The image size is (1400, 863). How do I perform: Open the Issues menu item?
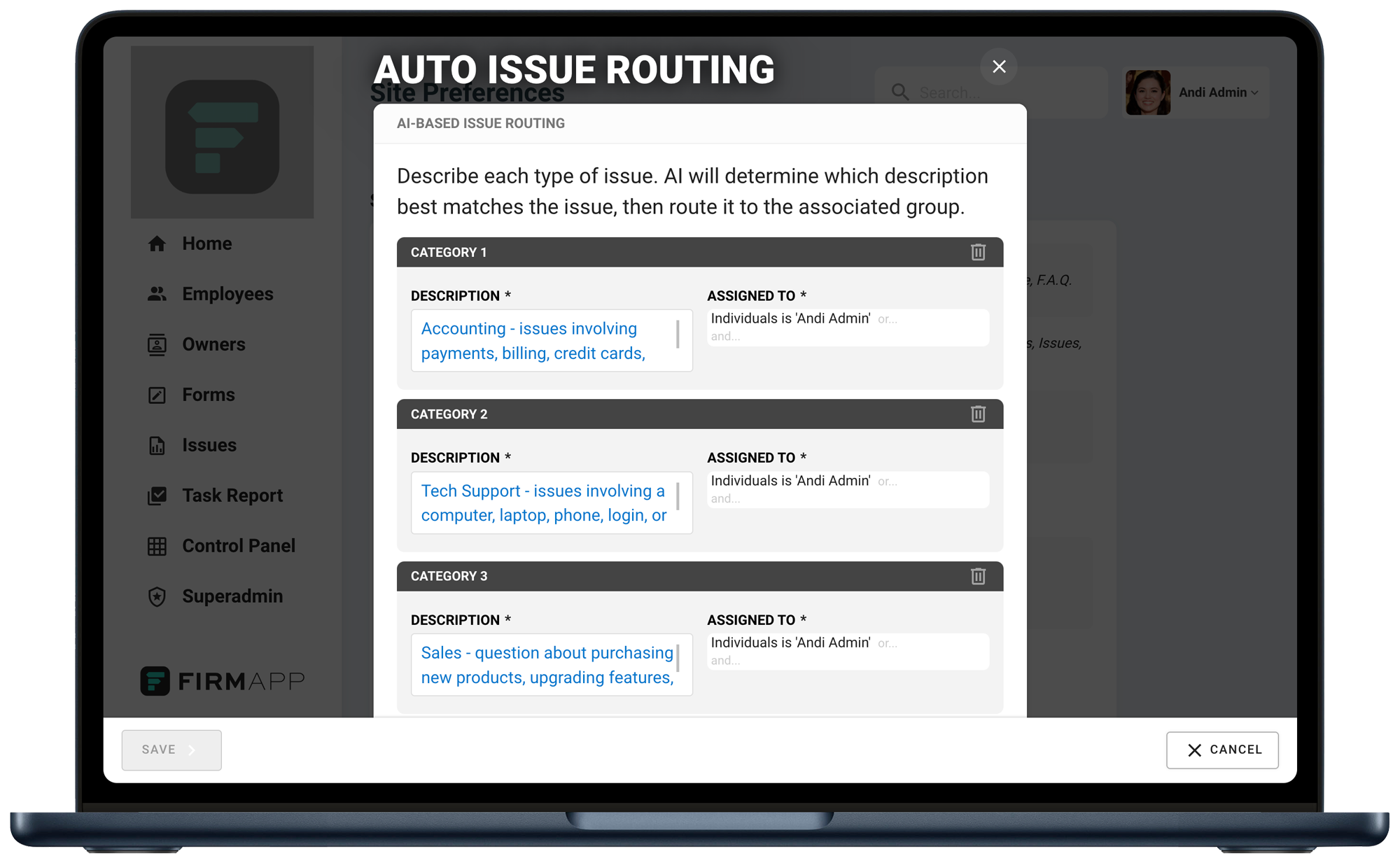(209, 445)
